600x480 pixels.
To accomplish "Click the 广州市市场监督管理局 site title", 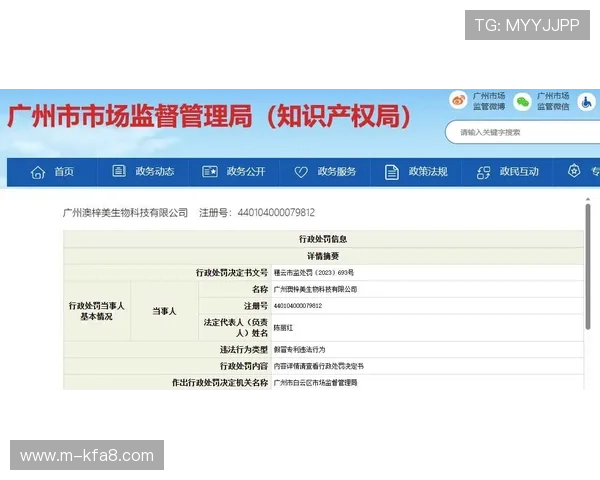I will [209, 116].
